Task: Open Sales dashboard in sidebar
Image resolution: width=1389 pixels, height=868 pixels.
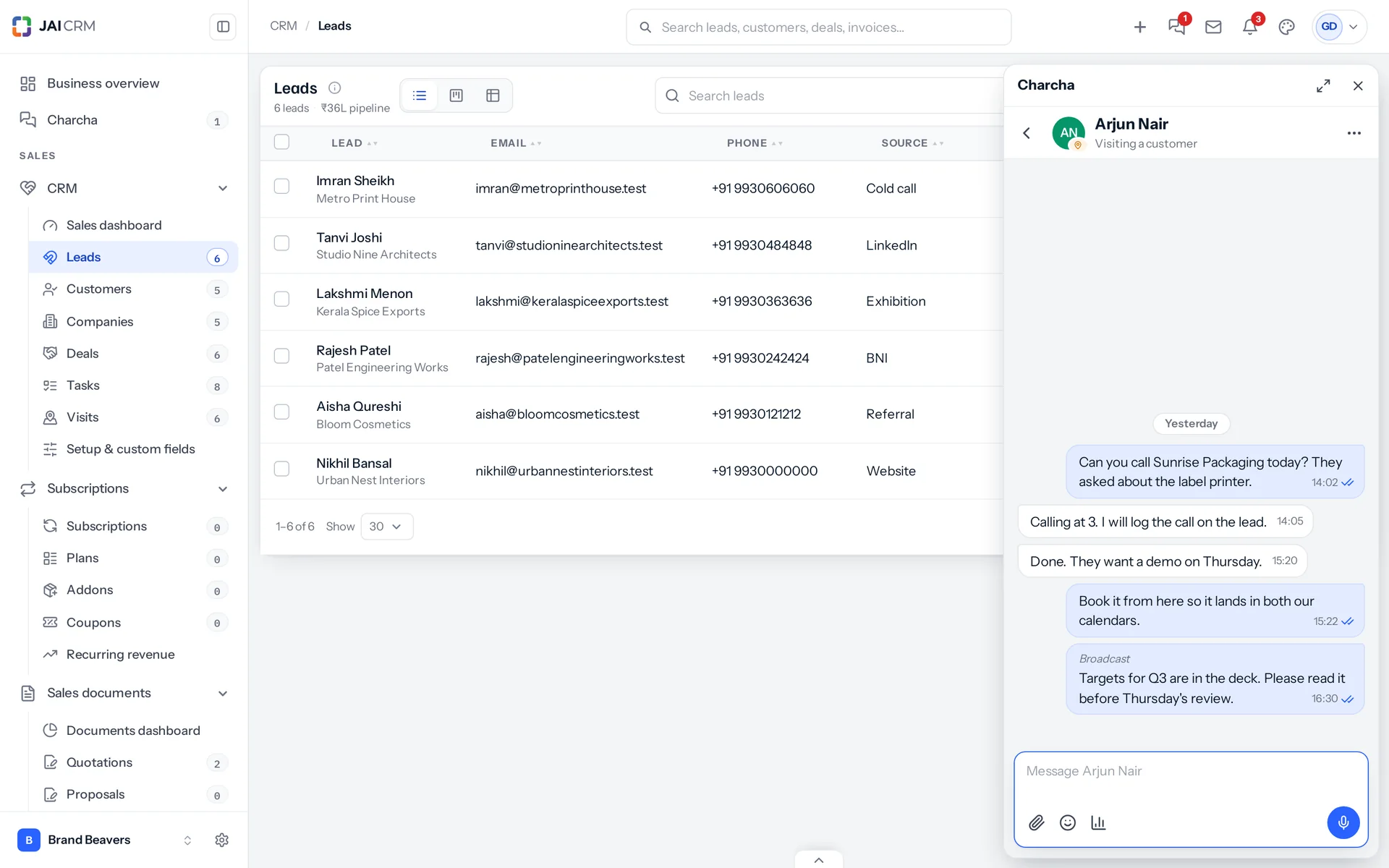Action: pos(133,226)
